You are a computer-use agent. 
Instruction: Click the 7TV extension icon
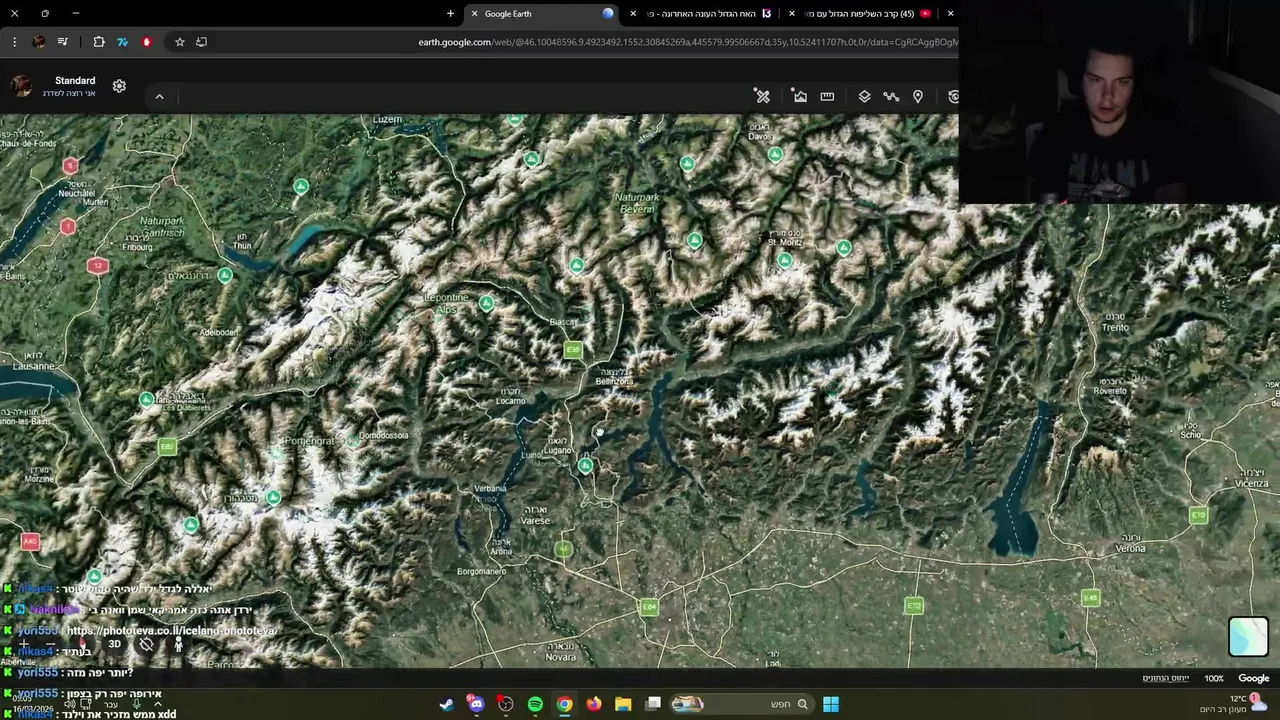122,42
